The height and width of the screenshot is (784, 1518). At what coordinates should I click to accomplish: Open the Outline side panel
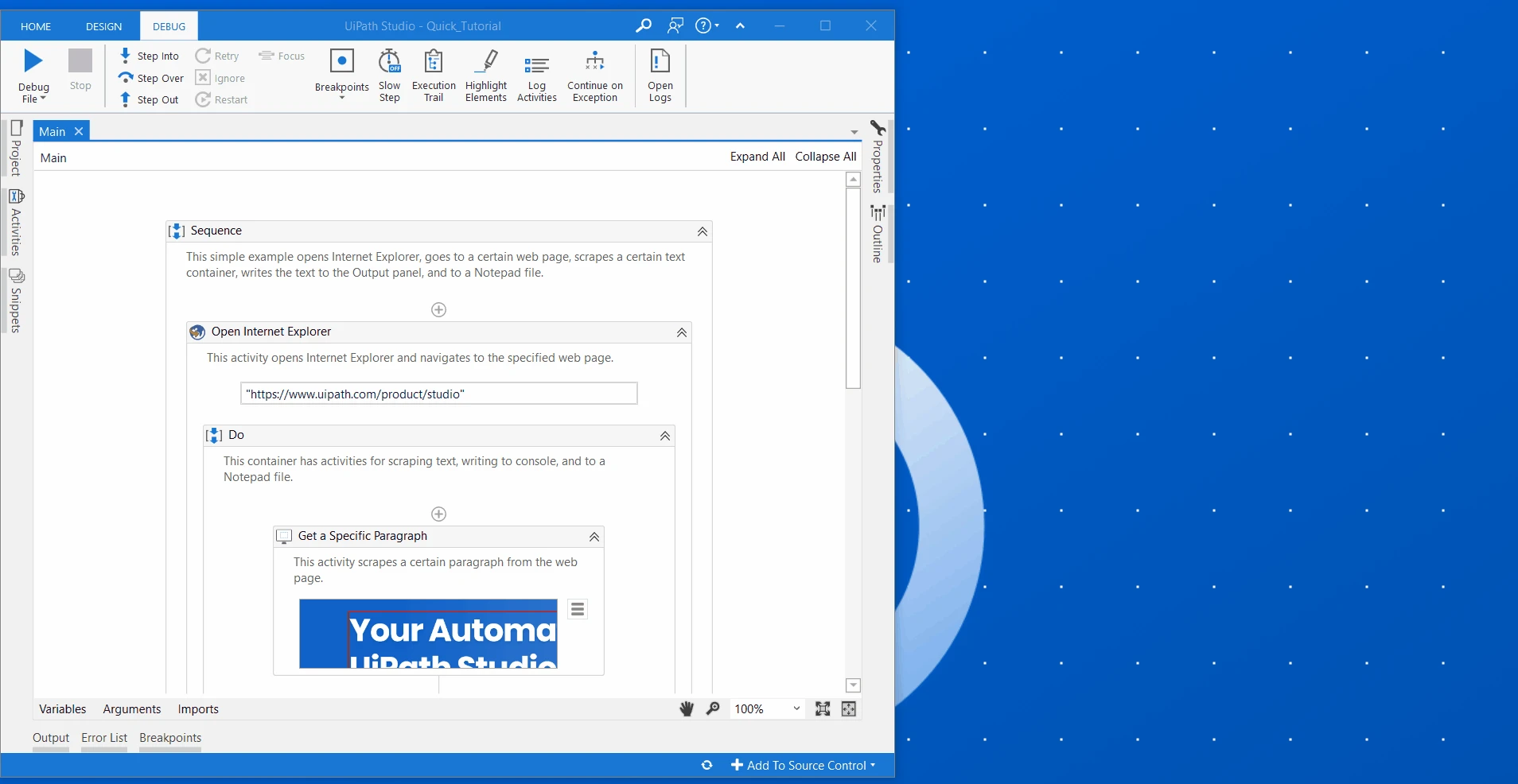878,234
